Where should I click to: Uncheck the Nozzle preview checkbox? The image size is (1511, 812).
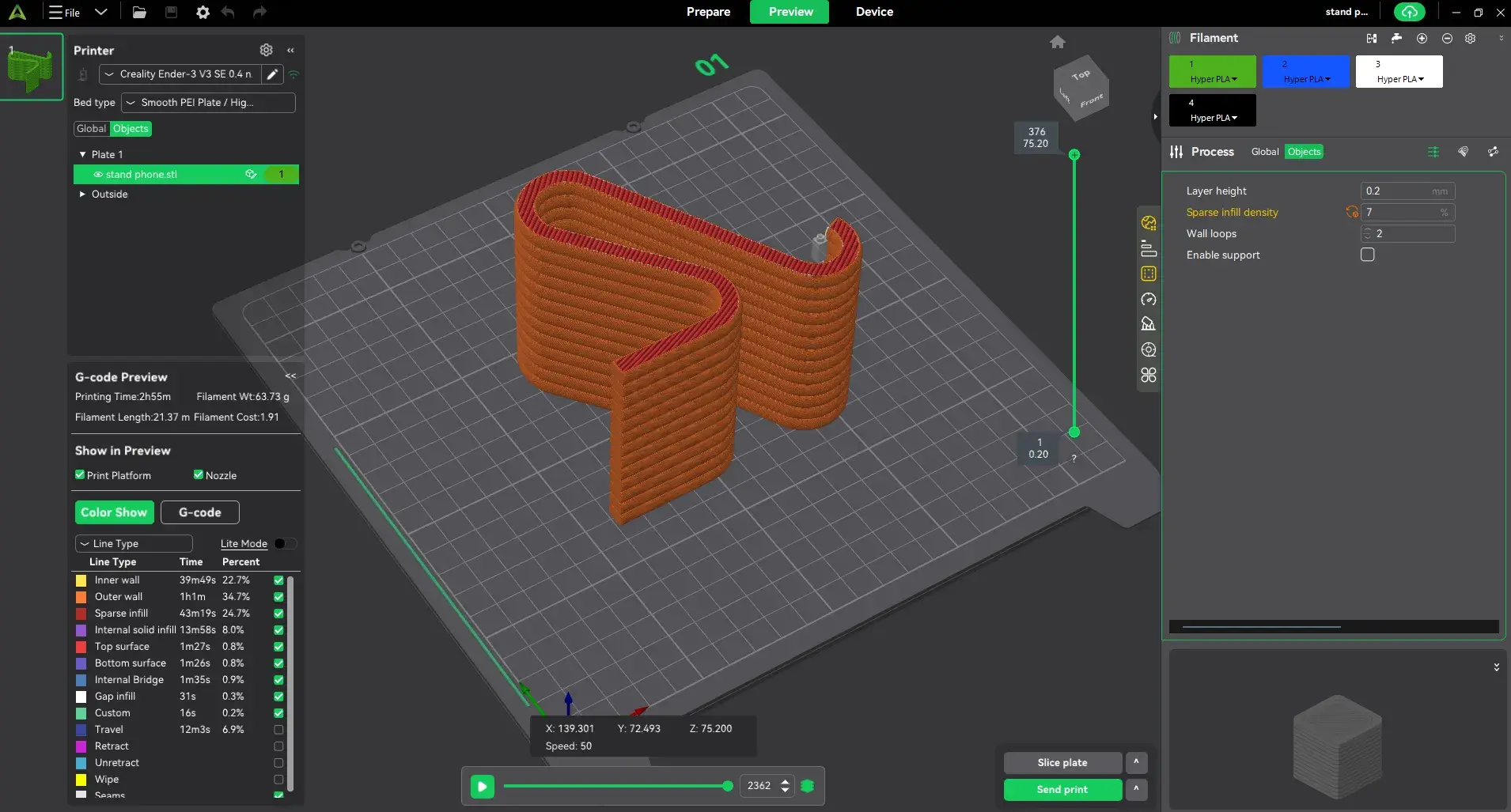pos(199,475)
